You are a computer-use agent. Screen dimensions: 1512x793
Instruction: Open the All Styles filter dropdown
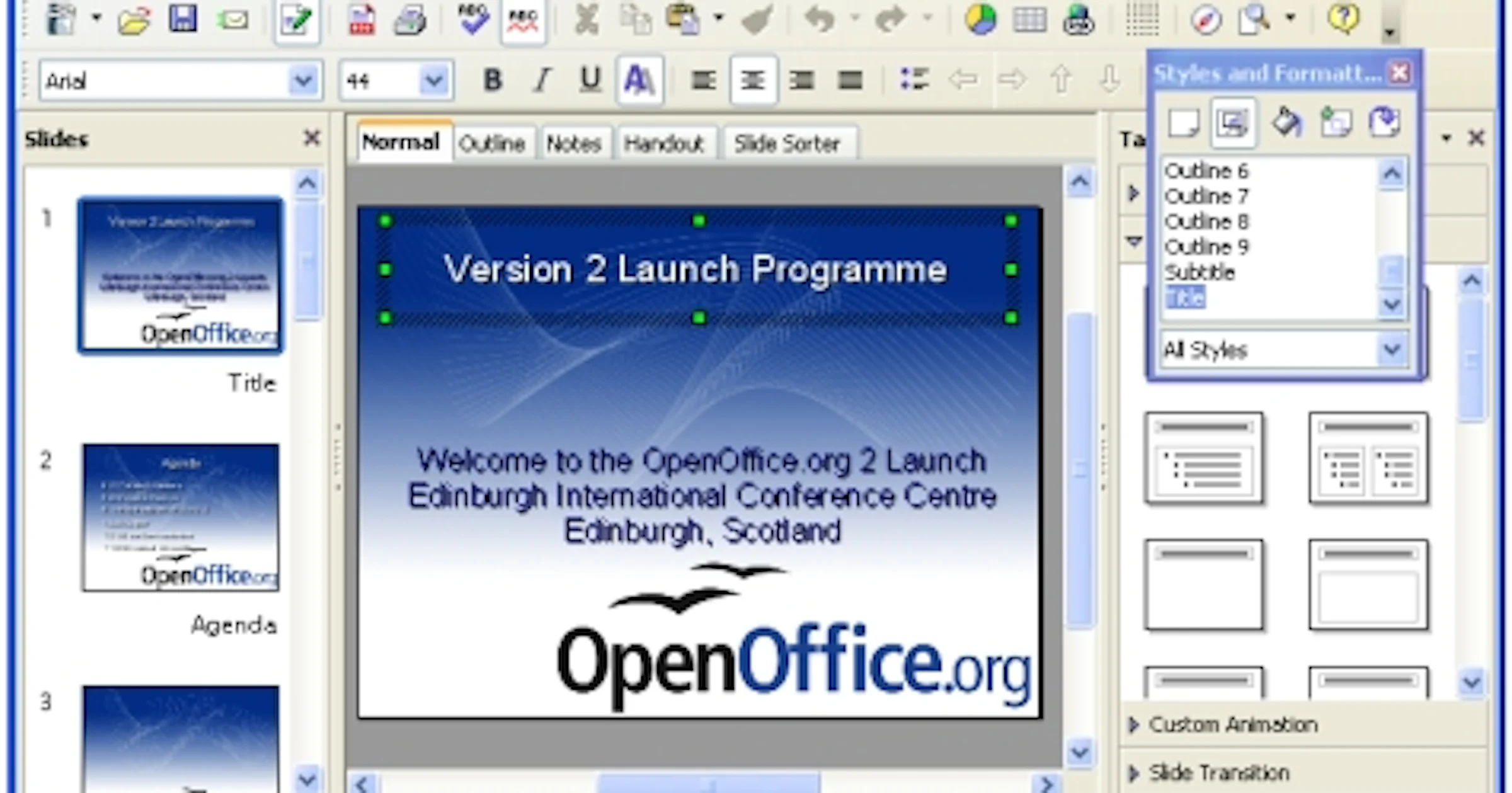tap(1392, 350)
